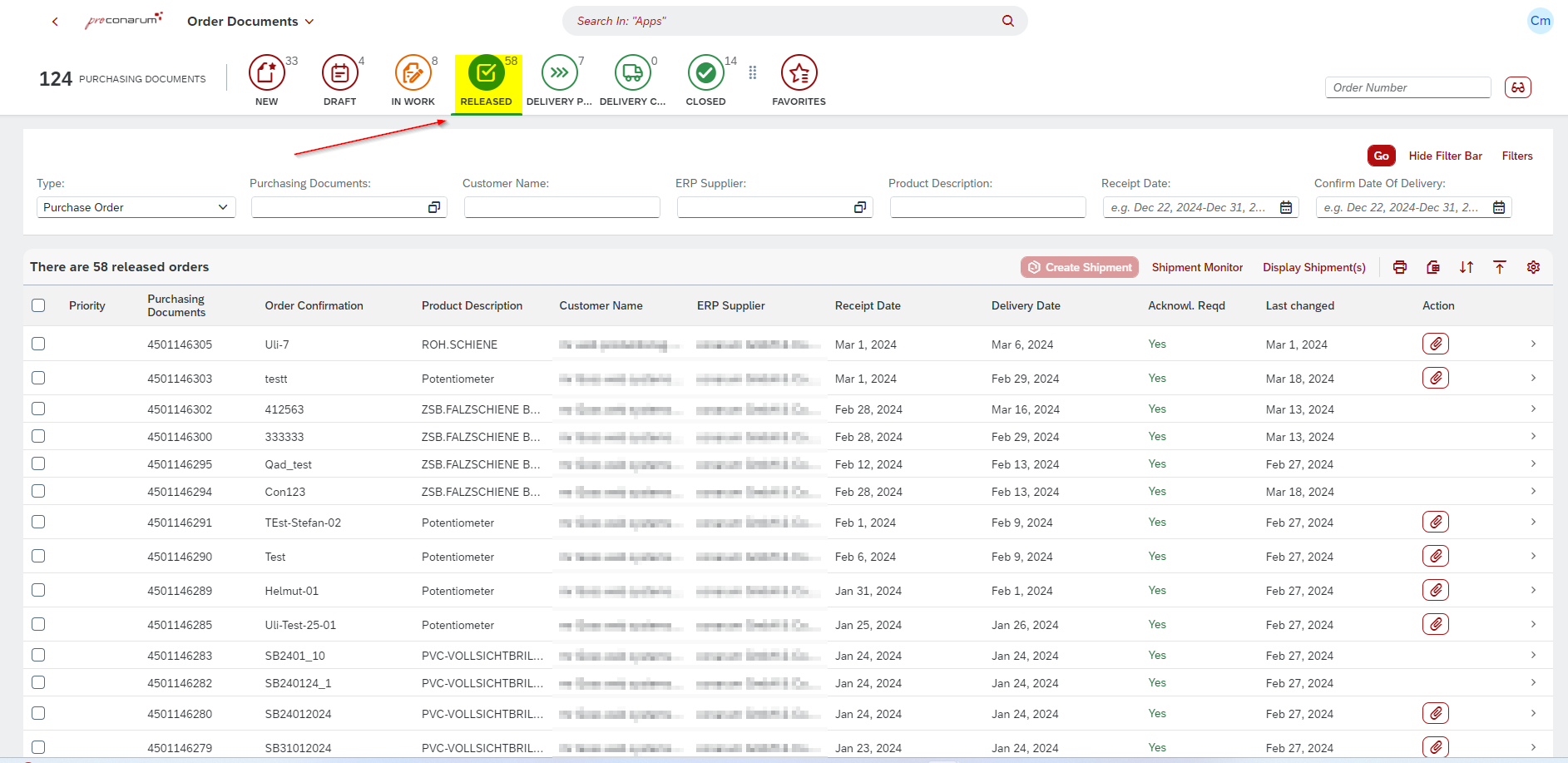This screenshot has width=1568, height=763.
Task: Switch to the Draft status tab
Action: (339, 81)
